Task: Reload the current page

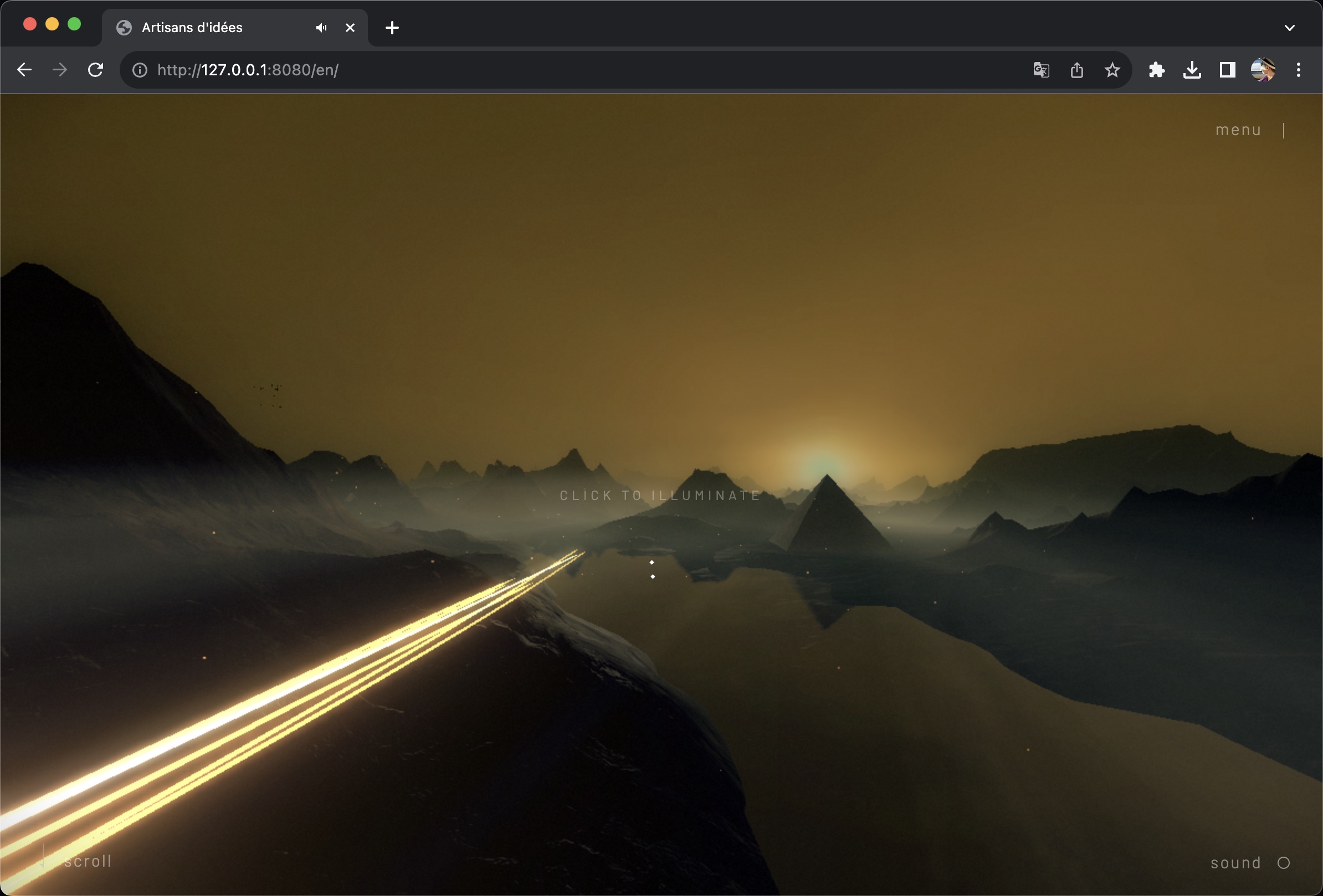Action: pos(96,70)
